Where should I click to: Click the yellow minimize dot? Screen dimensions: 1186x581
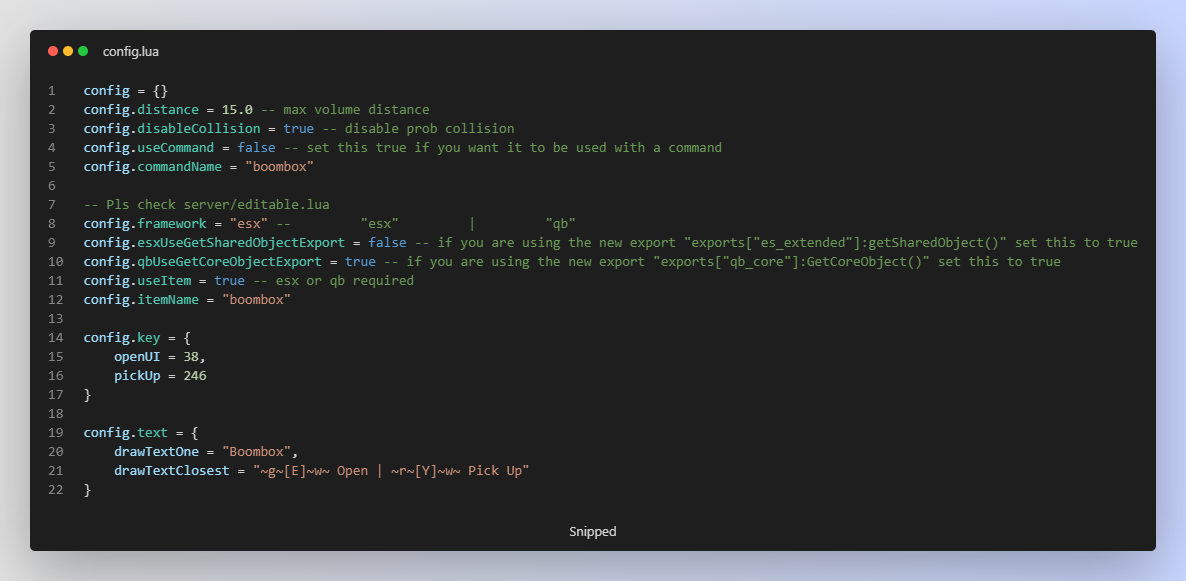pos(68,51)
